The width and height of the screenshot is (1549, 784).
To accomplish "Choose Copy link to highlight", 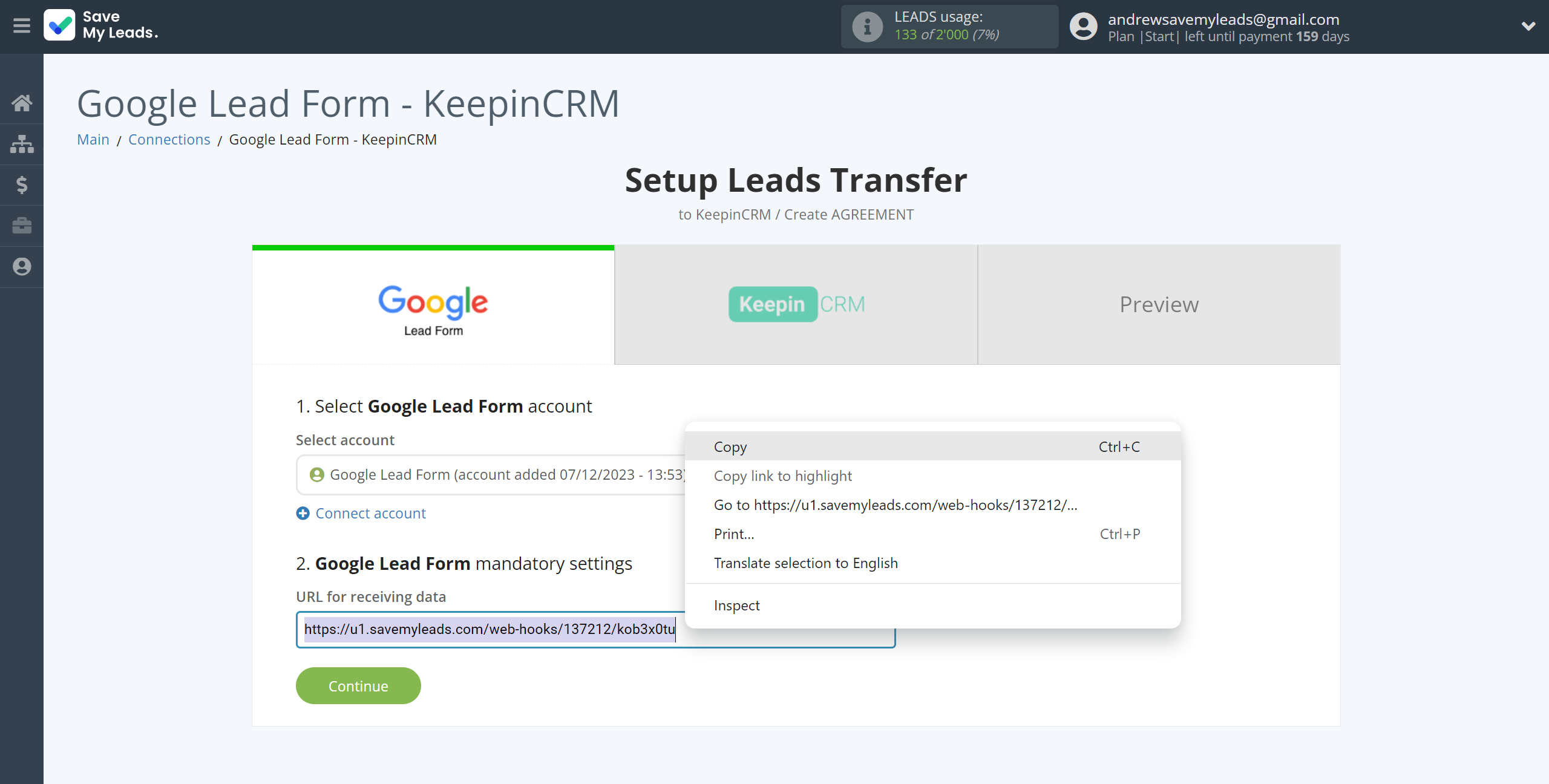I will 933,475.
